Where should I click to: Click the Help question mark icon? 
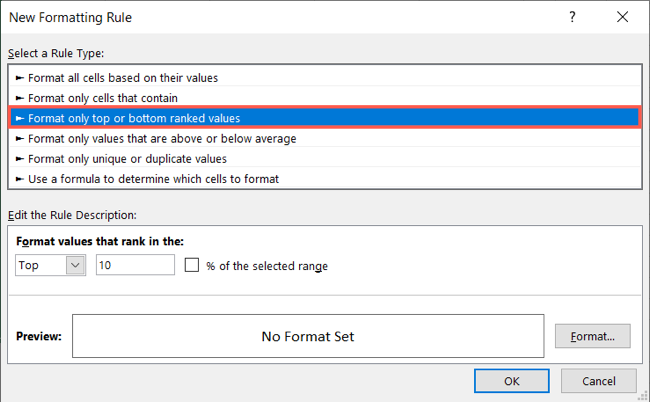(x=570, y=18)
